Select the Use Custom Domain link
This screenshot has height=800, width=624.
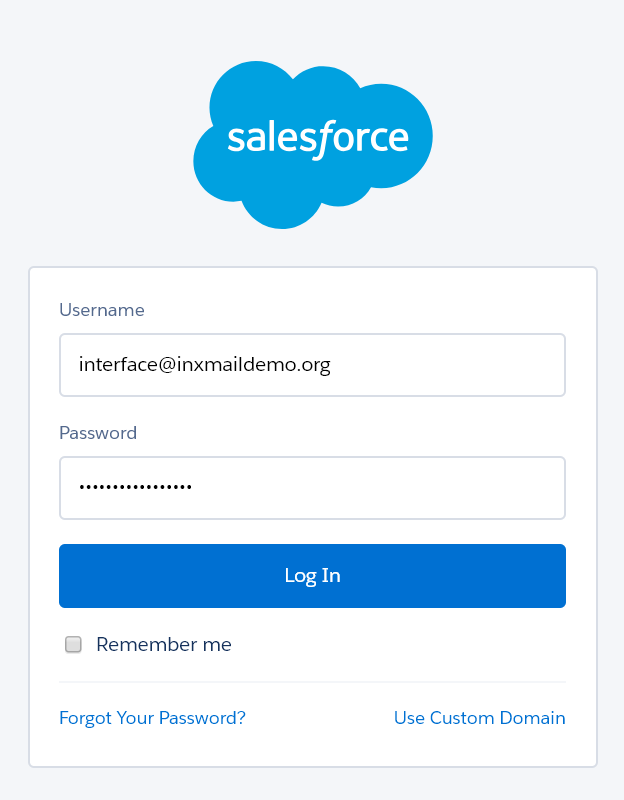[x=480, y=718]
